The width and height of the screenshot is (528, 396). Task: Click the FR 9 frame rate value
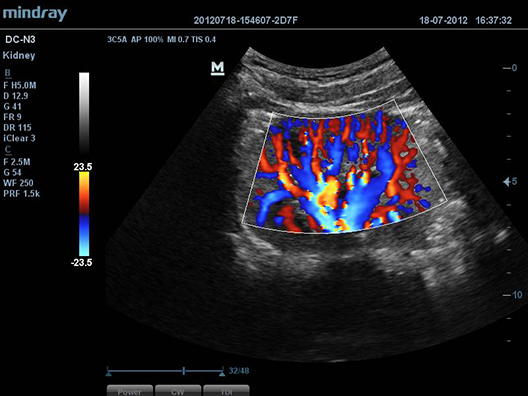point(12,117)
